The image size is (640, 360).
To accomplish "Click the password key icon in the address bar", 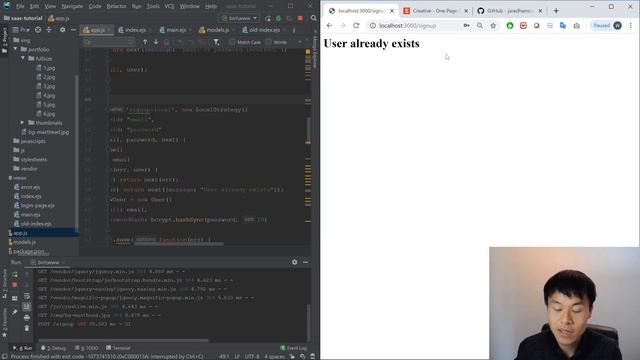I will [466, 25].
